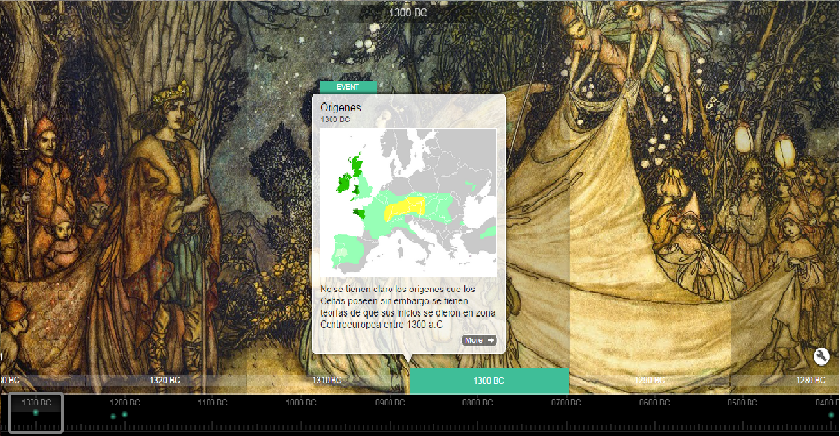Click event dot just before 1200 BC
Screen dimensions: 840x436
point(113,416)
